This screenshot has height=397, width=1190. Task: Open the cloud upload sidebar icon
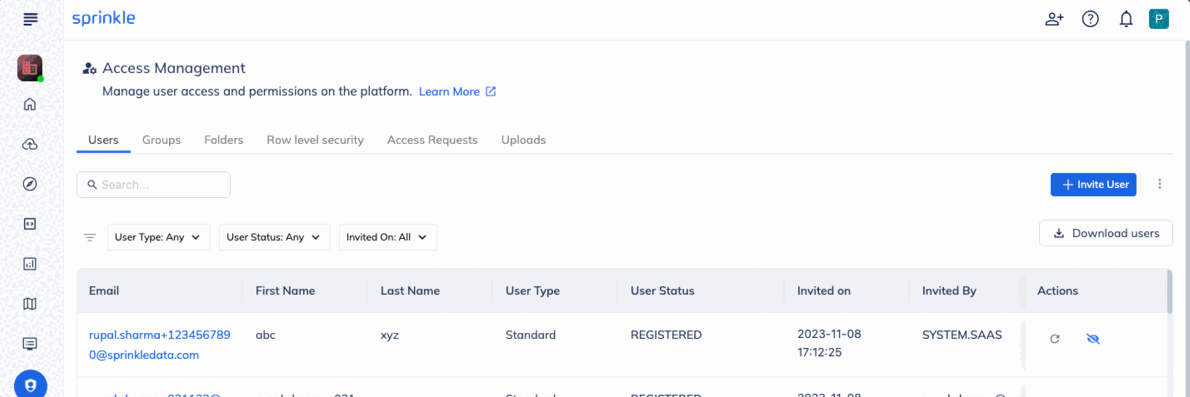click(x=30, y=144)
